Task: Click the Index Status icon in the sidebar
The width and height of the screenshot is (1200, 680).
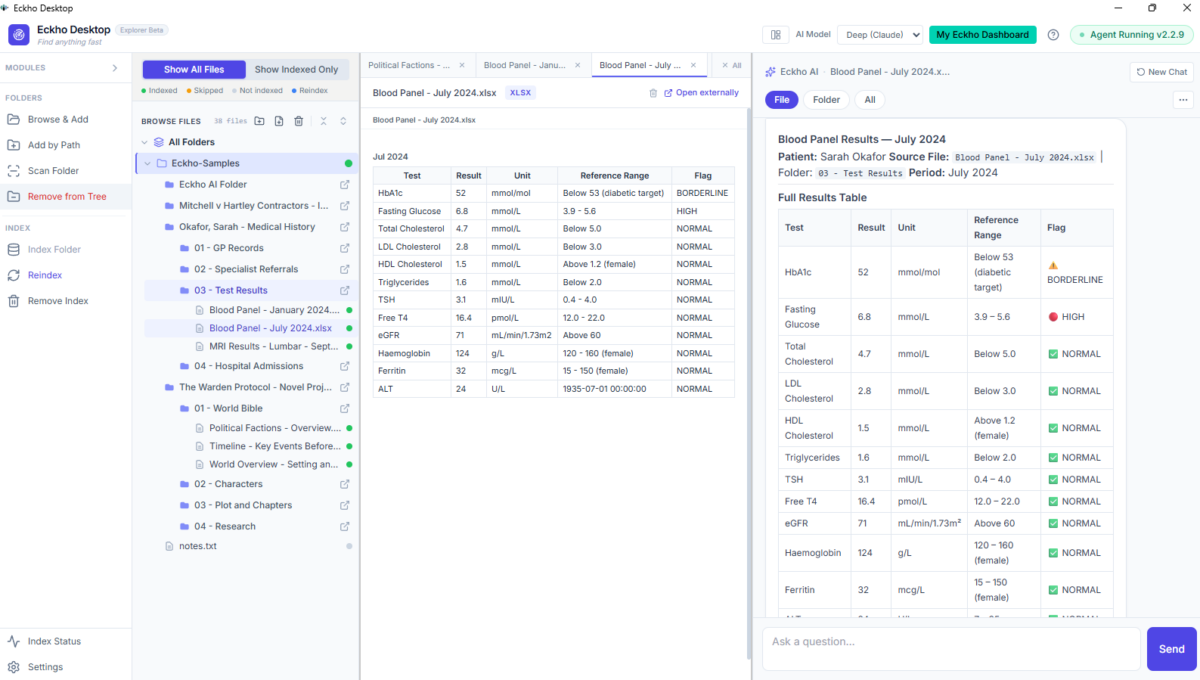Action: pyautogui.click(x=14, y=641)
